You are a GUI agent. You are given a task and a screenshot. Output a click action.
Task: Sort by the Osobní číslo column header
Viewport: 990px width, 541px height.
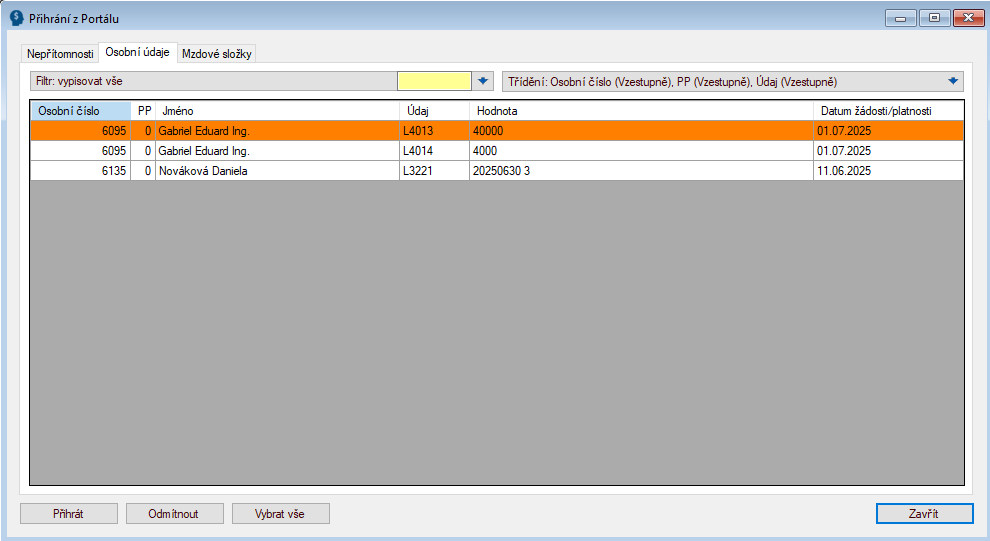[80, 110]
